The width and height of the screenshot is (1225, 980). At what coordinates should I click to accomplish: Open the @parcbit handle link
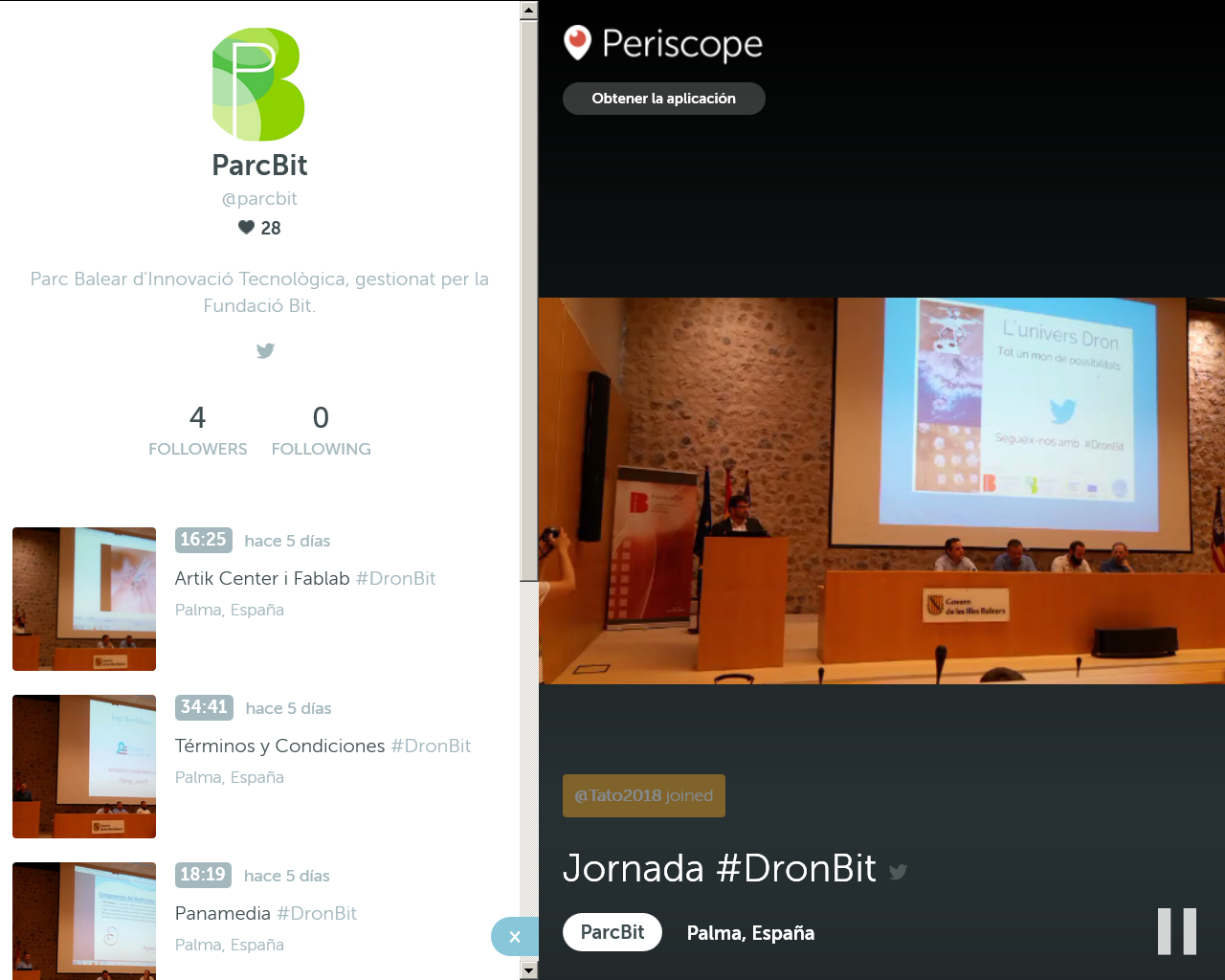tap(259, 199)
